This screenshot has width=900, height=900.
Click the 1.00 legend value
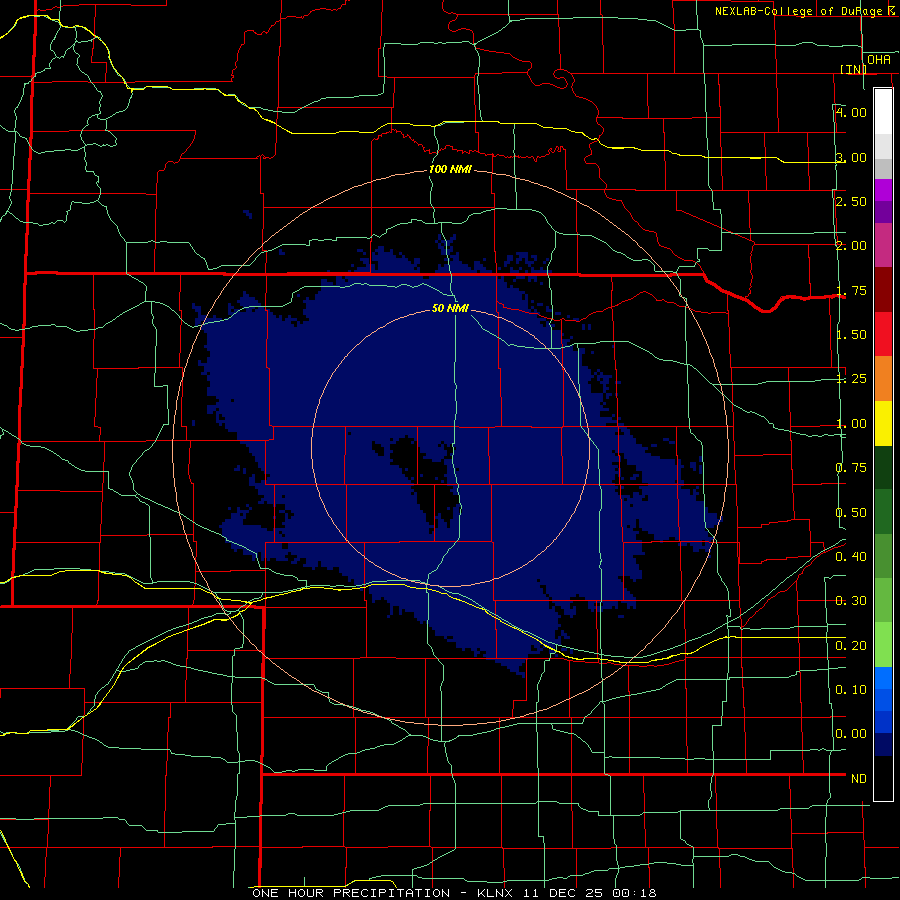click(851, 424)
